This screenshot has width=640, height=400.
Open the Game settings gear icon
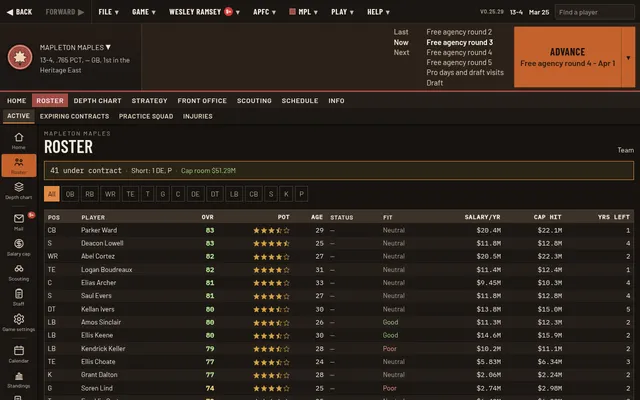point(19,319)
